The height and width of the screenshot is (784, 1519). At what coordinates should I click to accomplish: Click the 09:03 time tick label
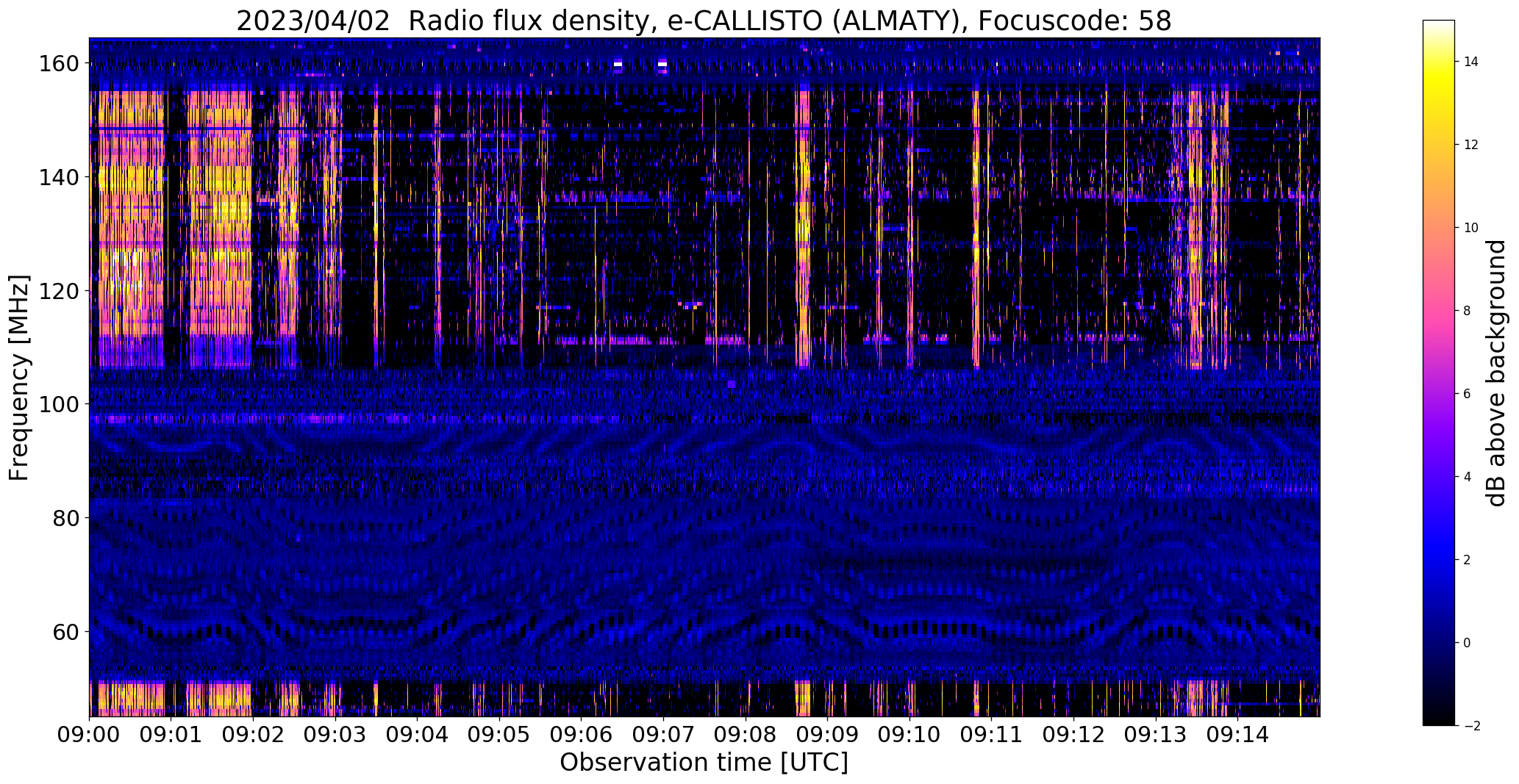tap(335, 735)
